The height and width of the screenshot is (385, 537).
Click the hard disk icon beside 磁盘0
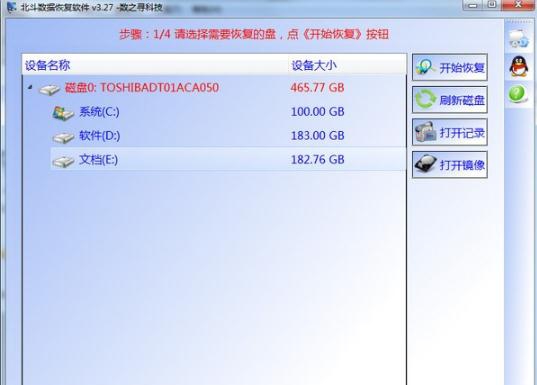tap(49, 89)
